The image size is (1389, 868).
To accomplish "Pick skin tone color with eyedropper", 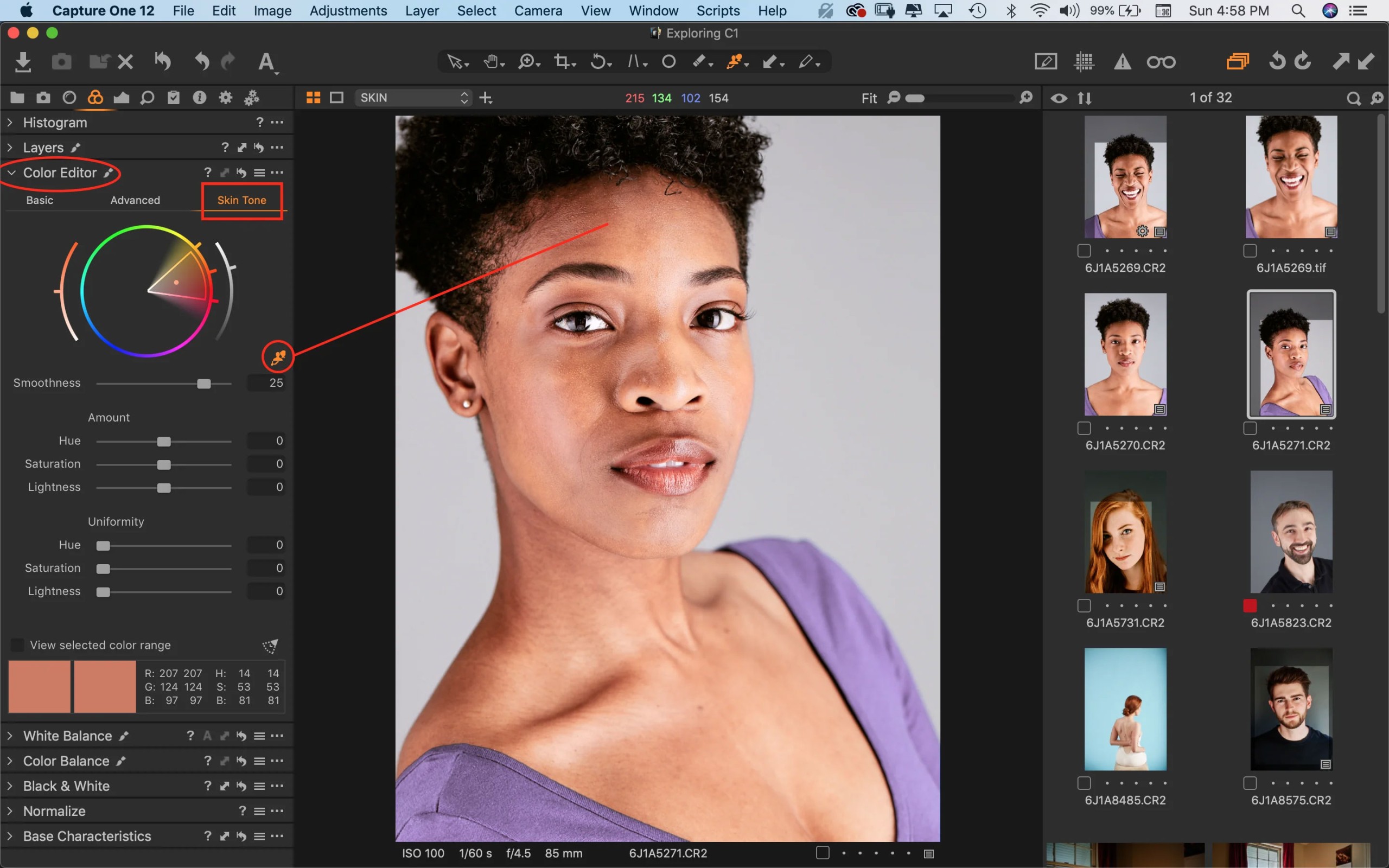I will (278, 357).
